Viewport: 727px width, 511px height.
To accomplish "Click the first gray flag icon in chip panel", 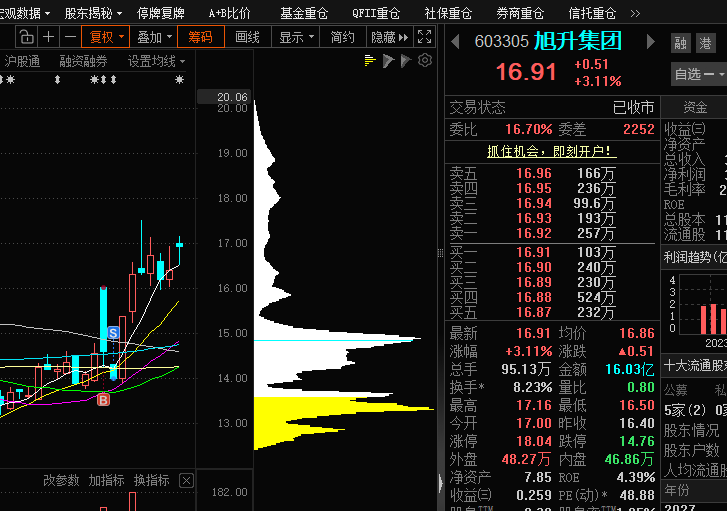I will click(x=388, y=61).
